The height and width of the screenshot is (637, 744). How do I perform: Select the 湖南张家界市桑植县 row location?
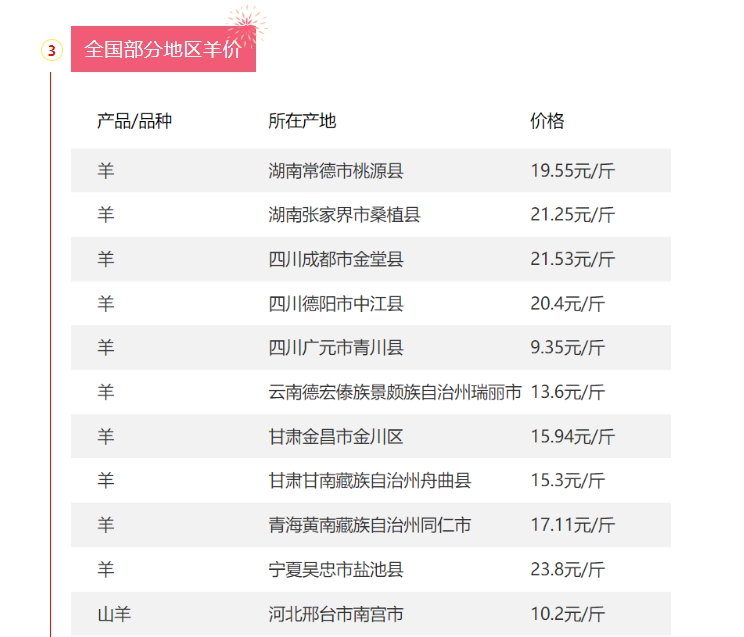344,215
